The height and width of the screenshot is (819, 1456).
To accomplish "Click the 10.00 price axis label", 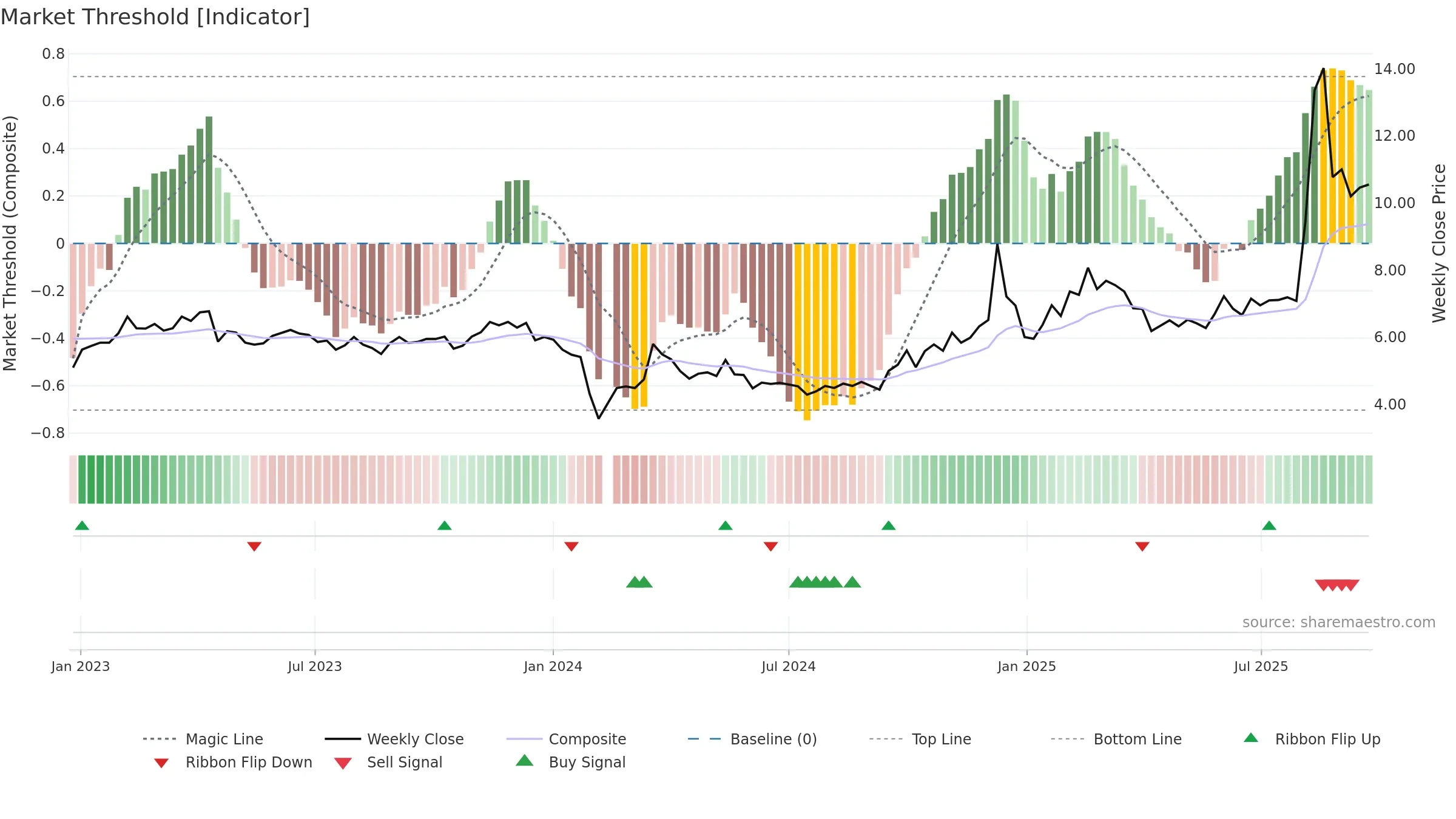I will pos(1395,203).
